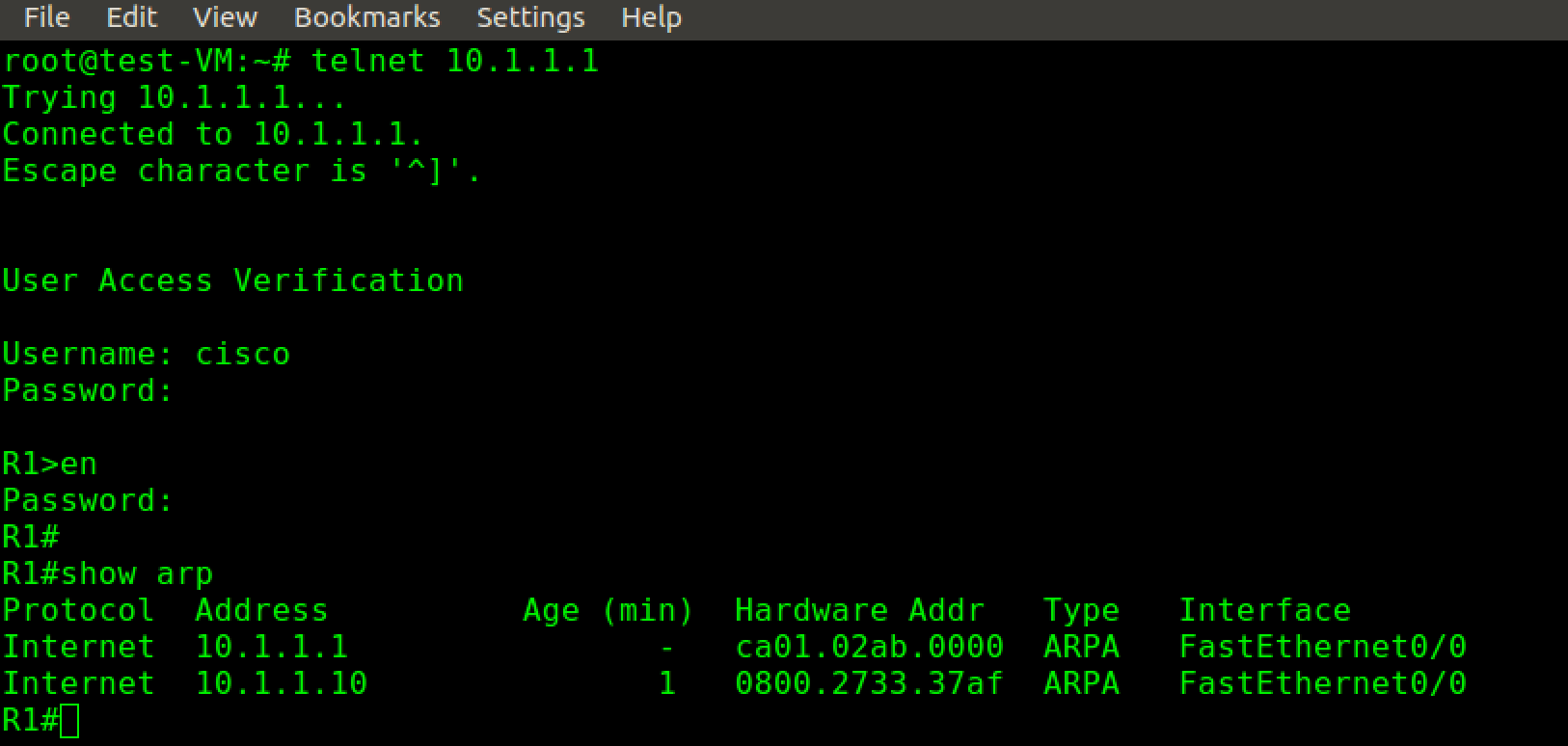This screenshot has height=746, width=1568.
Task: Click ARPA type in the 0800.2733.37af row
Action: [x=1081, y=683]
